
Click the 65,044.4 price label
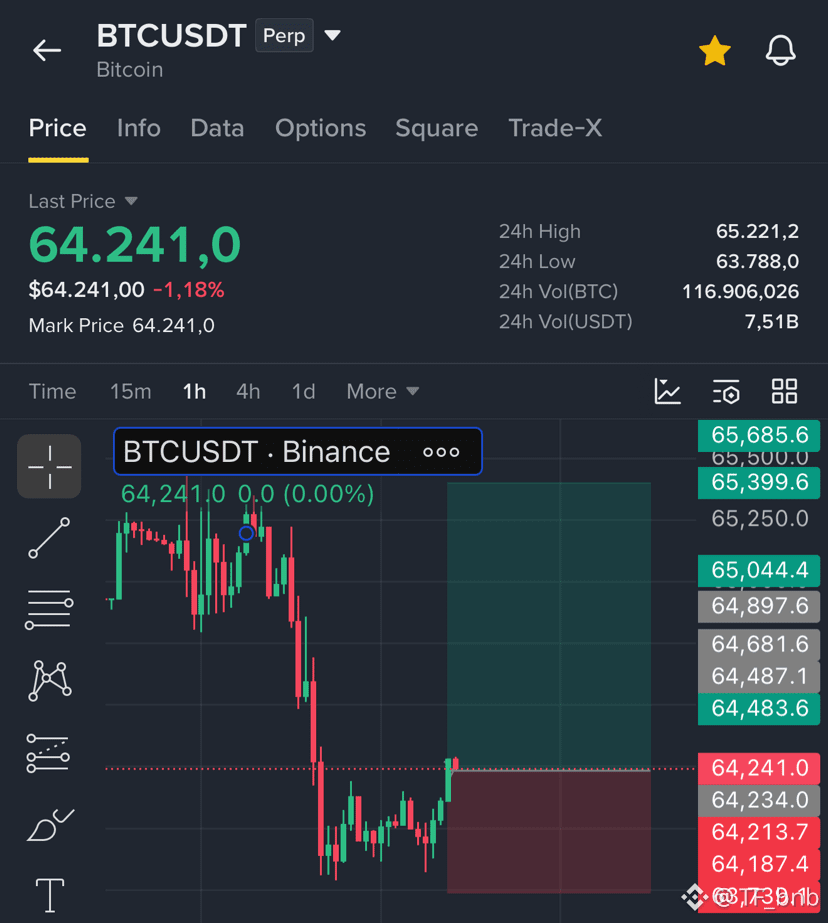759,570
